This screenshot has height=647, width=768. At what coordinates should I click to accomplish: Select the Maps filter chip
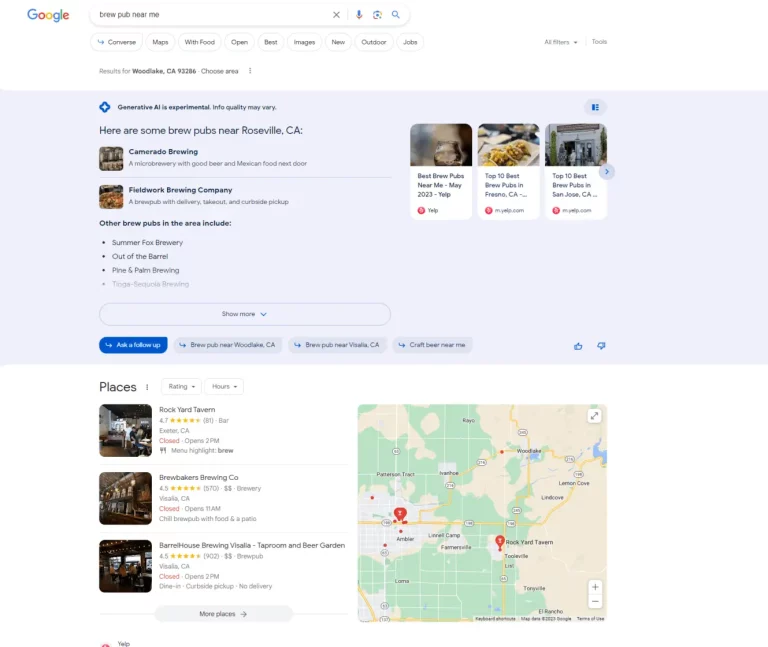pos(160,42)
